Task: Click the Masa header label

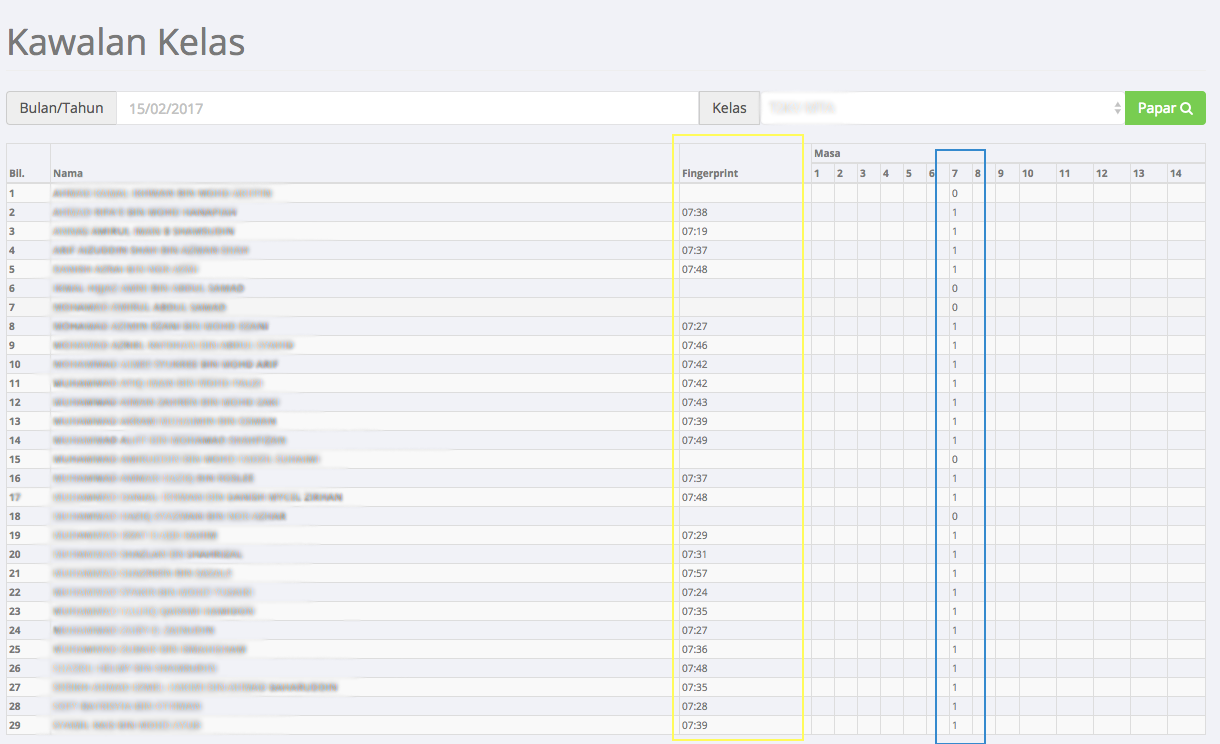Action: click(x=827, y=154)
